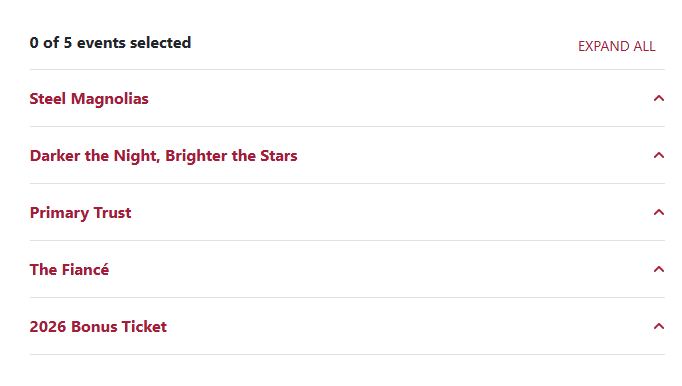The height and width of the screenshot is (386, 682).
Task: Toggle the Steel Magnolias row open
Action: 347,98
